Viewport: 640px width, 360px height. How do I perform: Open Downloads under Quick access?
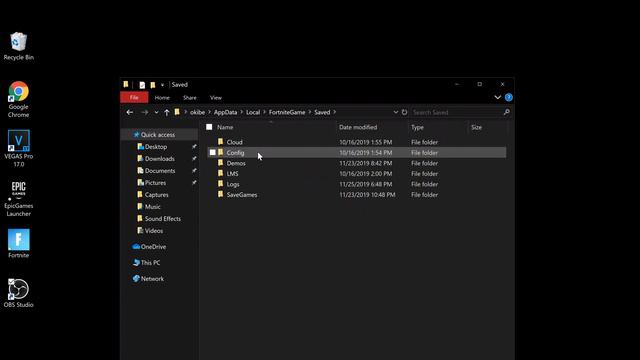click(x=156, y=159)
